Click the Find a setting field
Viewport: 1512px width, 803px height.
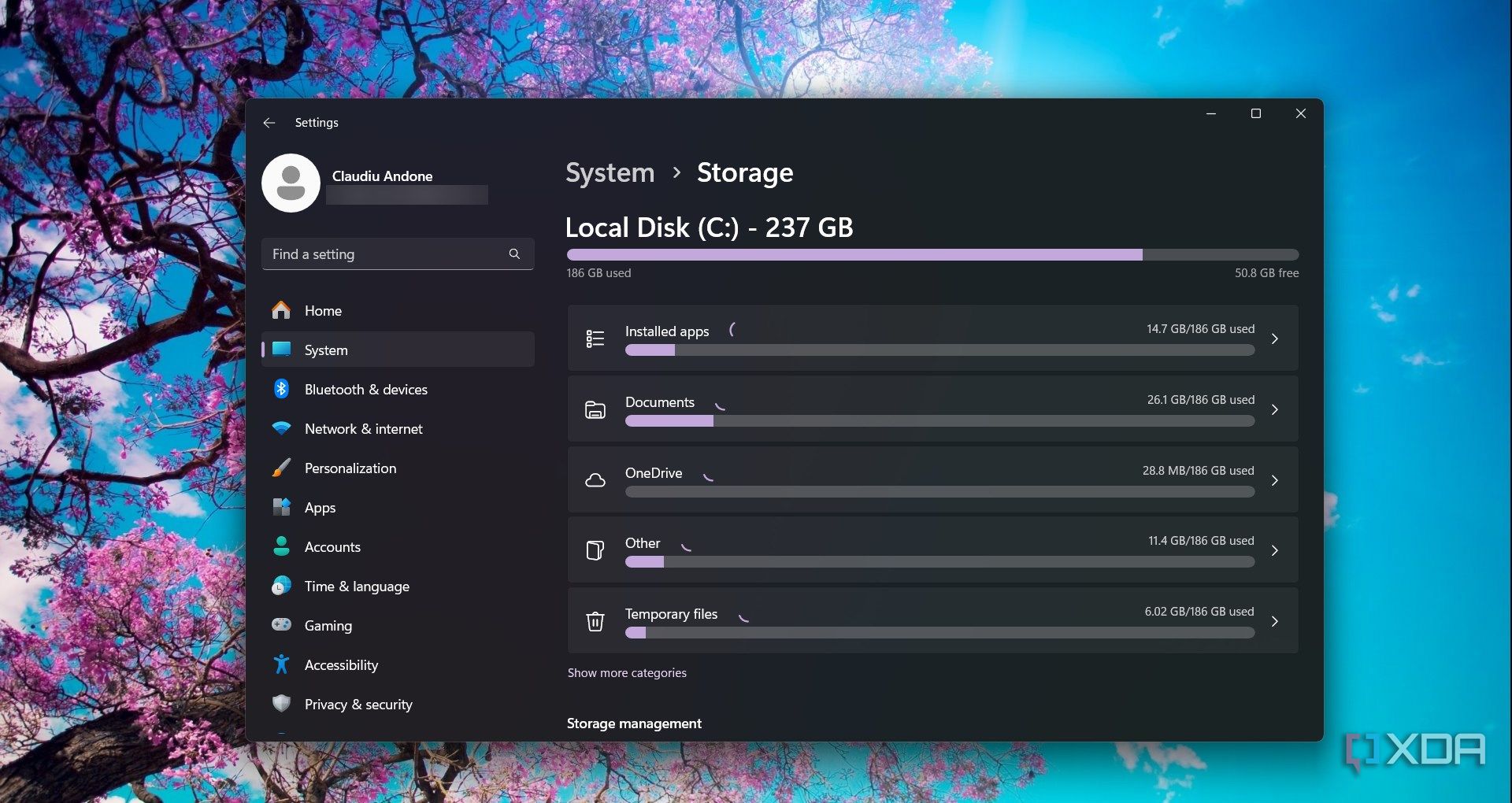pos(398,253)
